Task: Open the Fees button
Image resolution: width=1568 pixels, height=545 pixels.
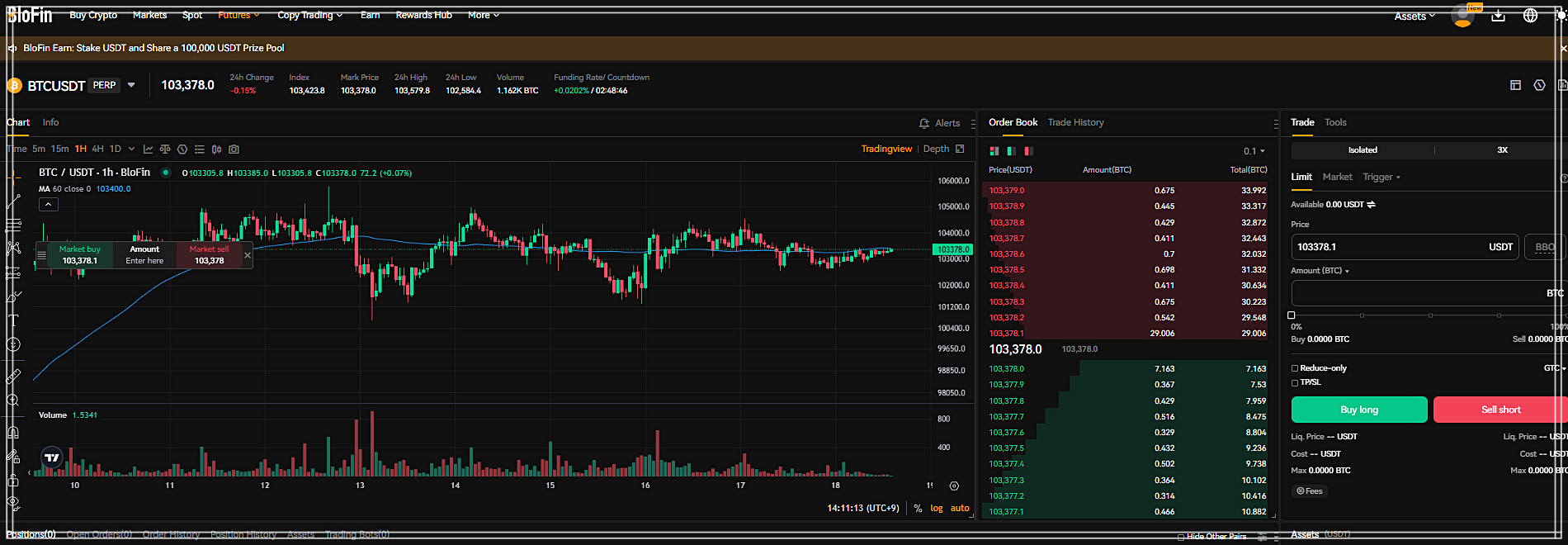Action: (1310, 491)
